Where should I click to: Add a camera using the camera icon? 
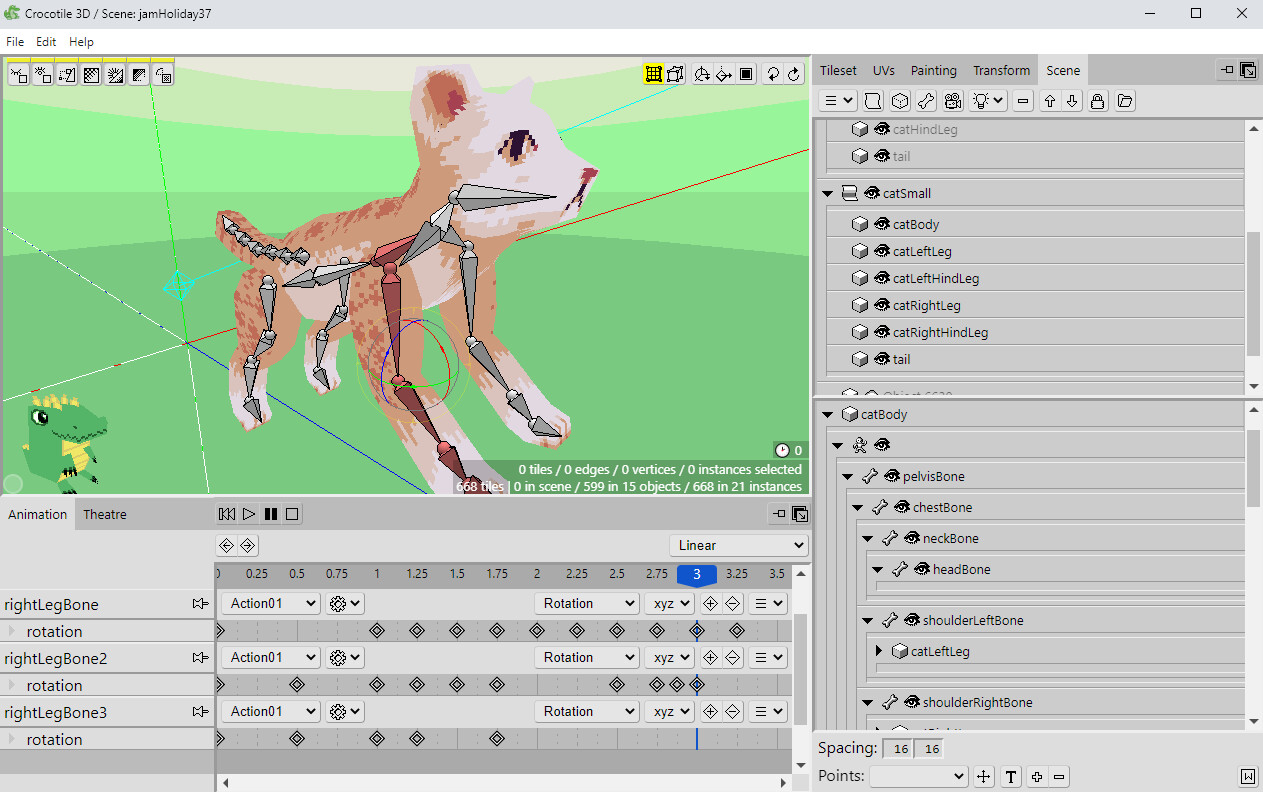point(952,100)
